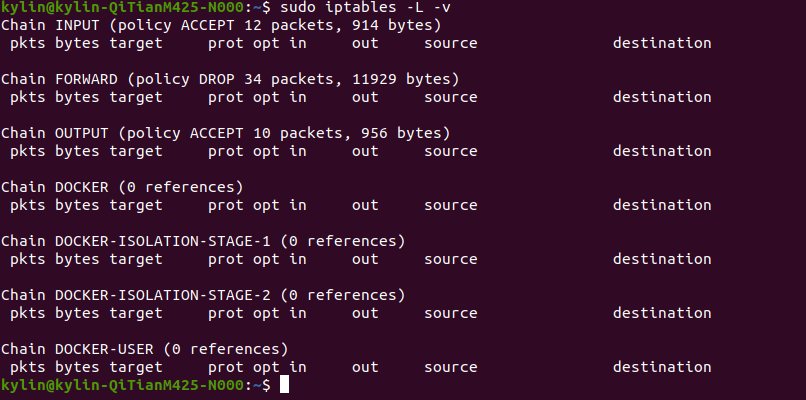This screenshot has width=806, height=400.
Task: Click "destination" column under DOCKER-ISOLATION-STAGE-2
Action: click(662, 313)
